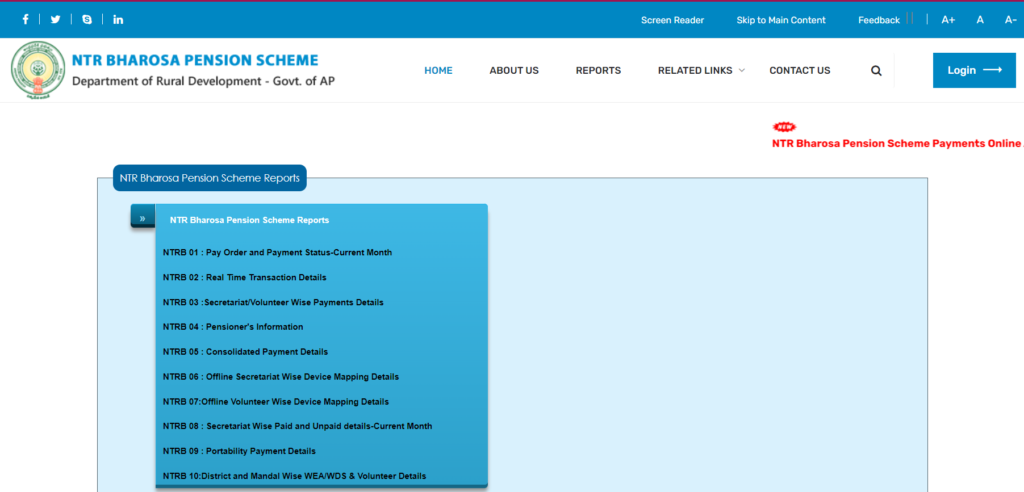The width and height of the screenshot is (1024, 492).
Task: Reset font size with A
Action: coord(980,20)
